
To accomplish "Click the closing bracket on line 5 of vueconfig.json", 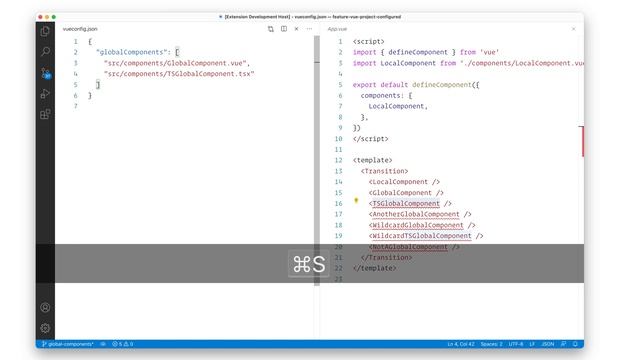I will point(98,84).
